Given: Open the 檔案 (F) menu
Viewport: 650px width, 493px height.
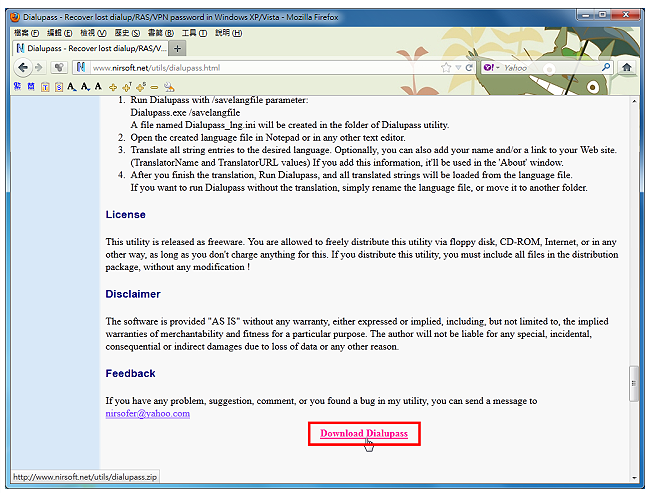Looking at the screenshot, I should coord(27,33).
